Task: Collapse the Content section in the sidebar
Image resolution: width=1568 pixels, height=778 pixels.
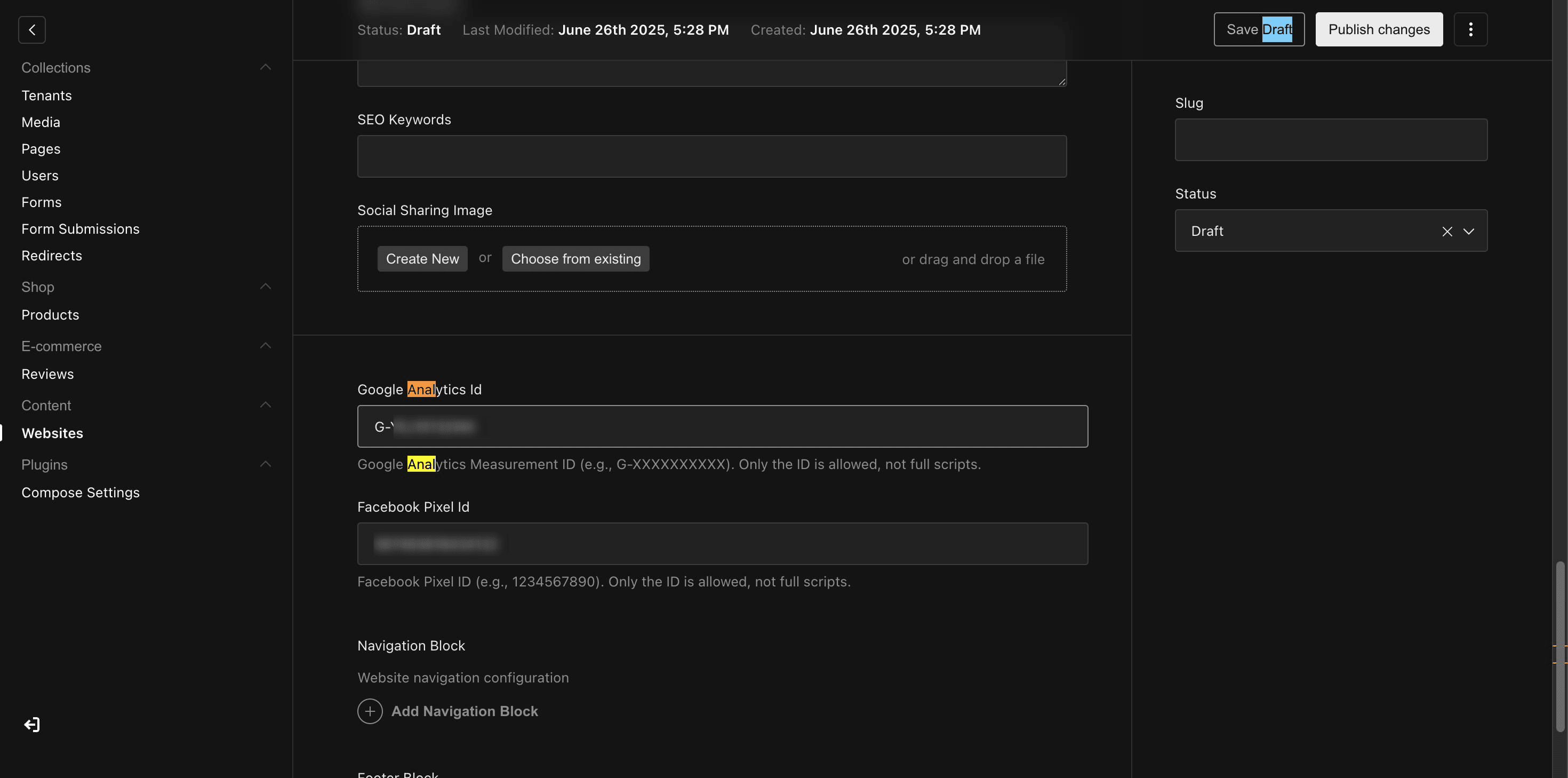Action: point(266,404)
